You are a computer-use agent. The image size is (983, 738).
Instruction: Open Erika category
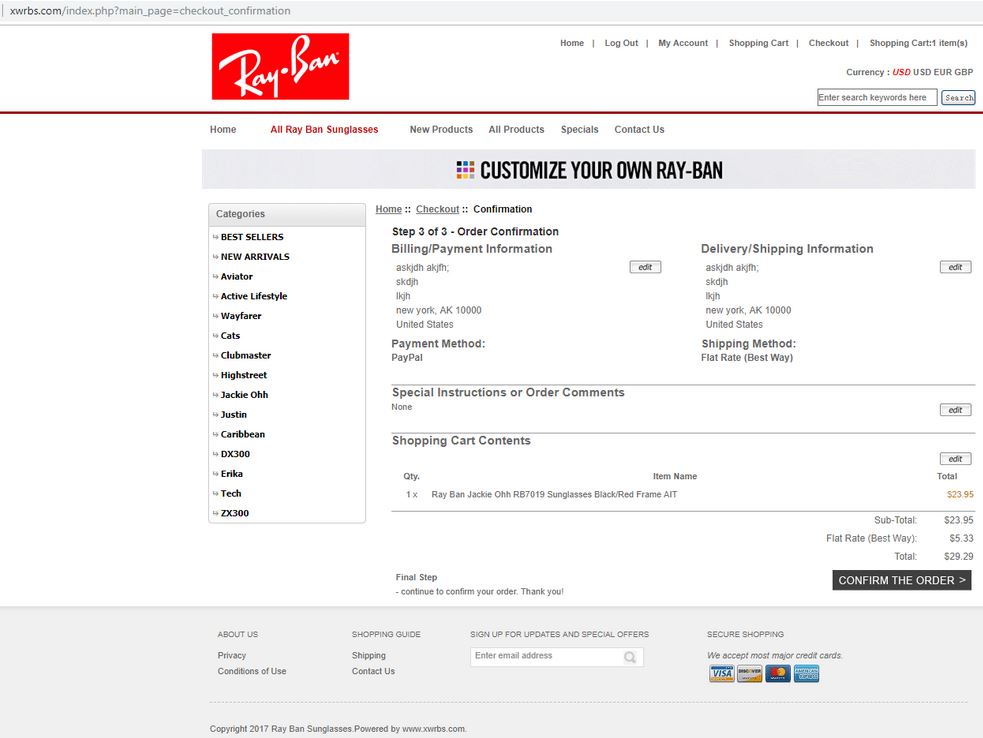231,474
